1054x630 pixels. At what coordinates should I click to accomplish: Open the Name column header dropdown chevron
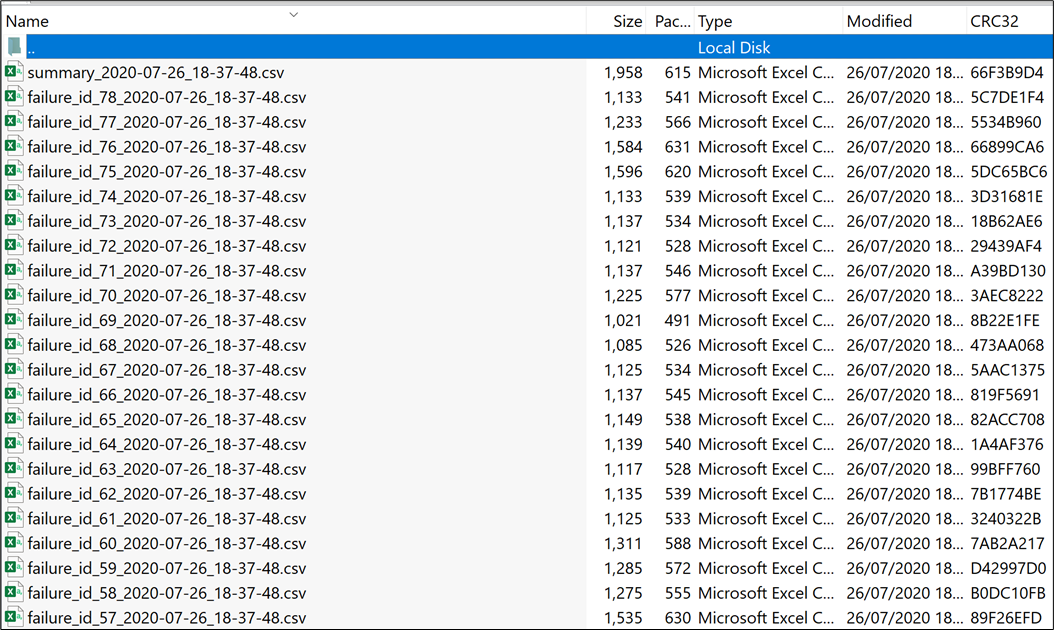293,16
